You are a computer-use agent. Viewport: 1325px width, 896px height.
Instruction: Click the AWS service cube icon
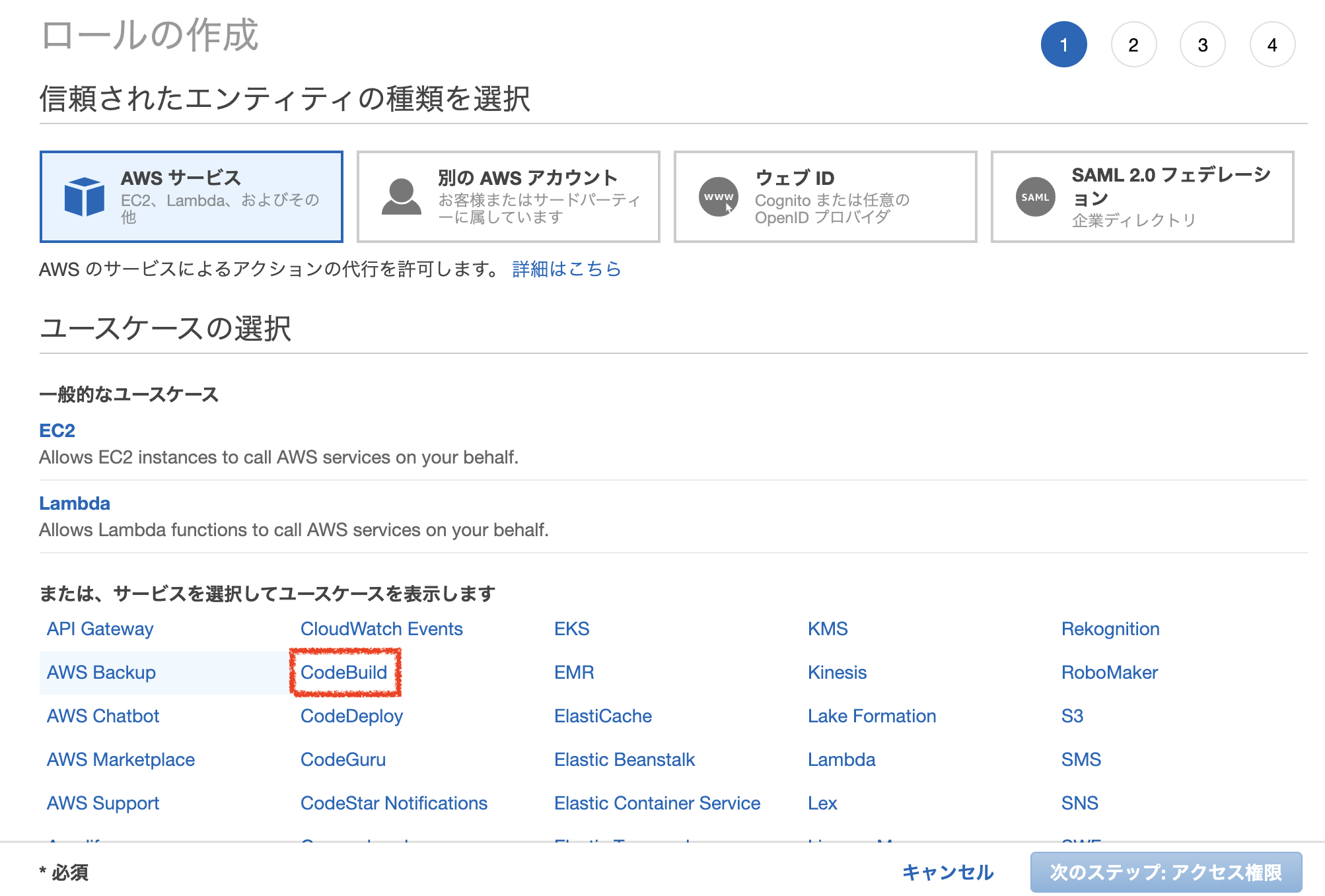pos(85,197)
